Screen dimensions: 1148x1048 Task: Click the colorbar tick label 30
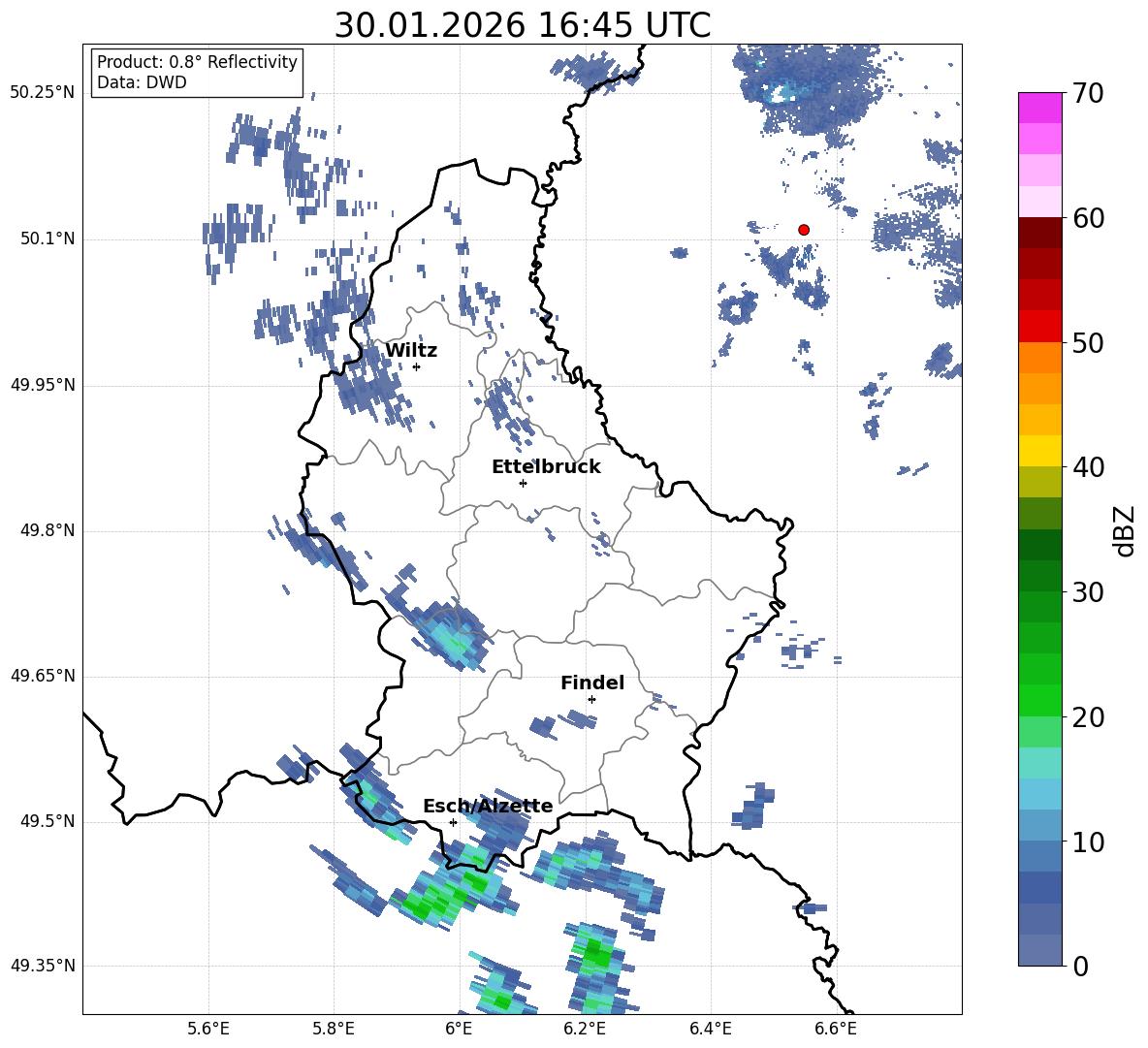pyautogui.click(x=1088, y=592)
